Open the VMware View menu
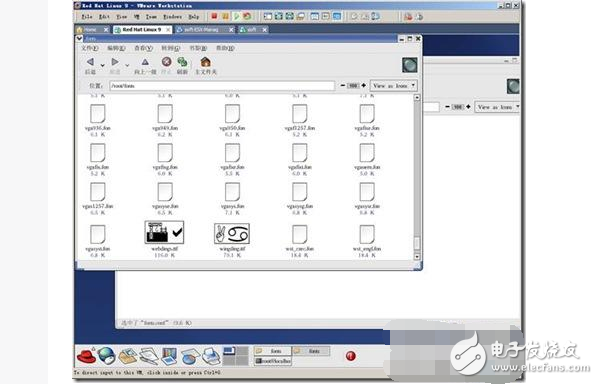The height and width of the screenshot is (384, 598). pos(121,17)
